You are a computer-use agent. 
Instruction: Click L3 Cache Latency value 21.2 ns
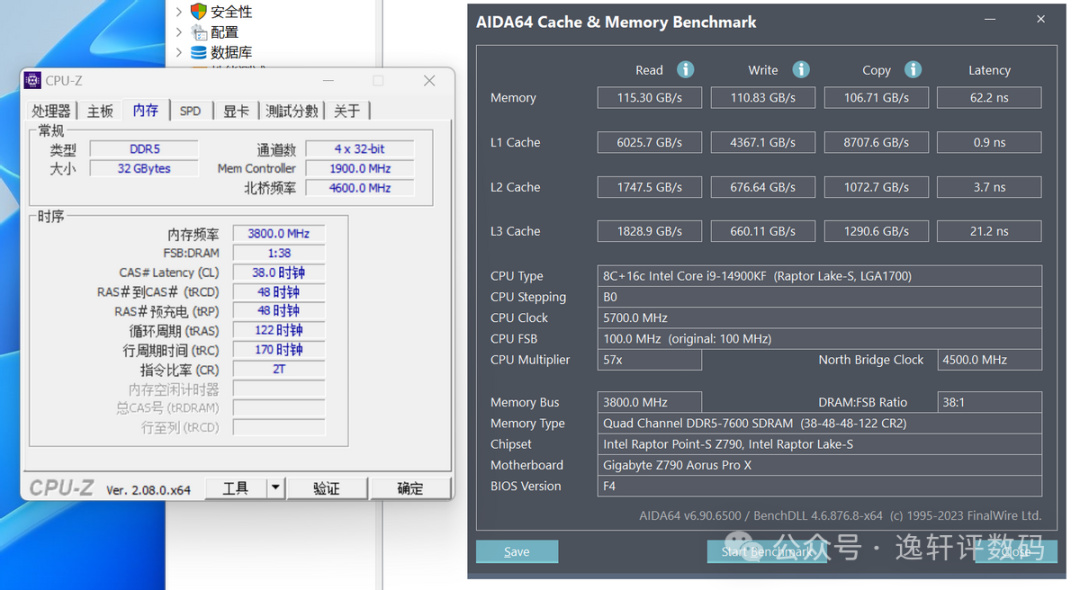coord(989,231)
